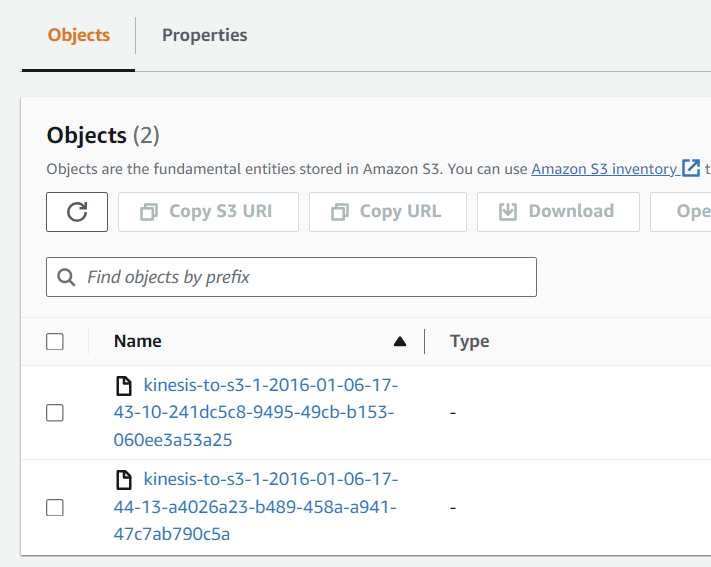Click the Type column header
The height and width of the screenshot is (567, 711).
coord(469,342)
